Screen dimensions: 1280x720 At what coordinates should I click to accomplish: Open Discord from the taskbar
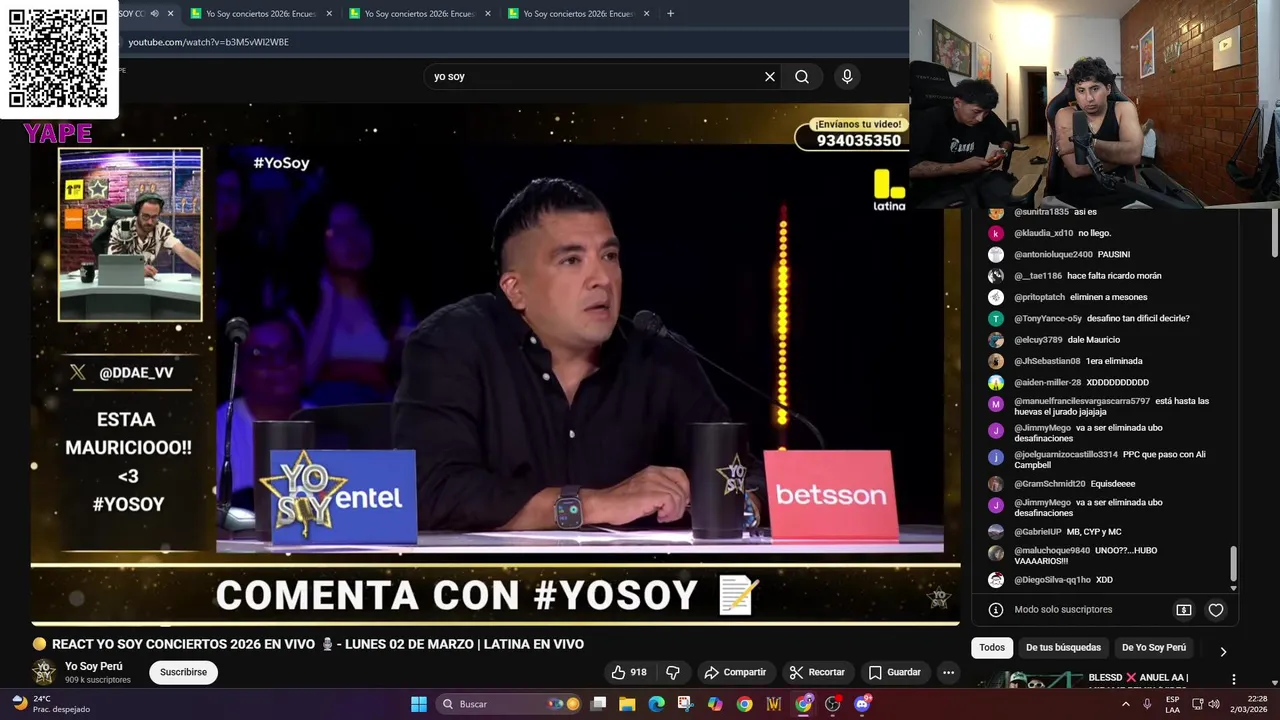[863, 704]
